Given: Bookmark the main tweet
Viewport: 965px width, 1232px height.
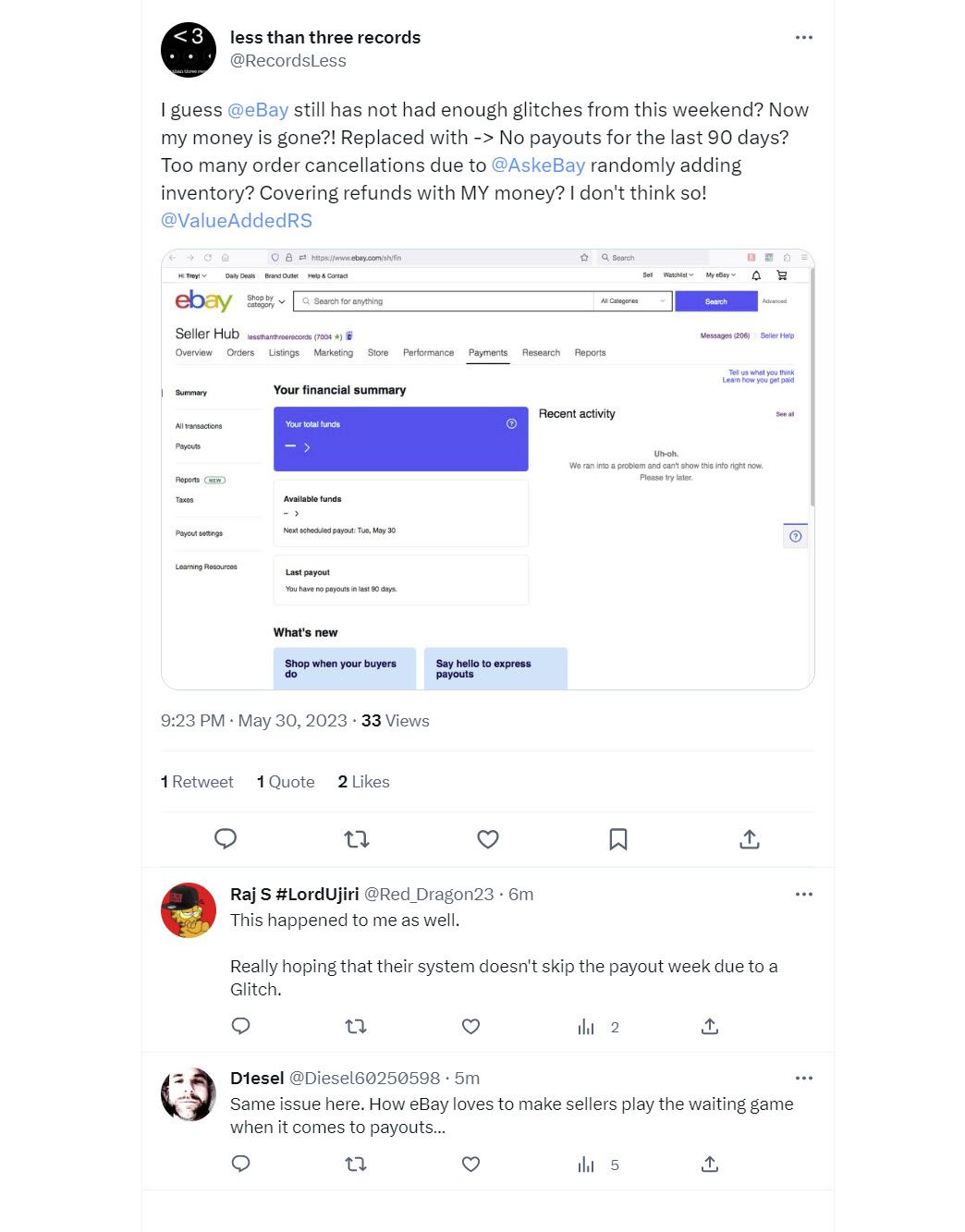Looking at the screenshot, I should click(x=618, y=839).
